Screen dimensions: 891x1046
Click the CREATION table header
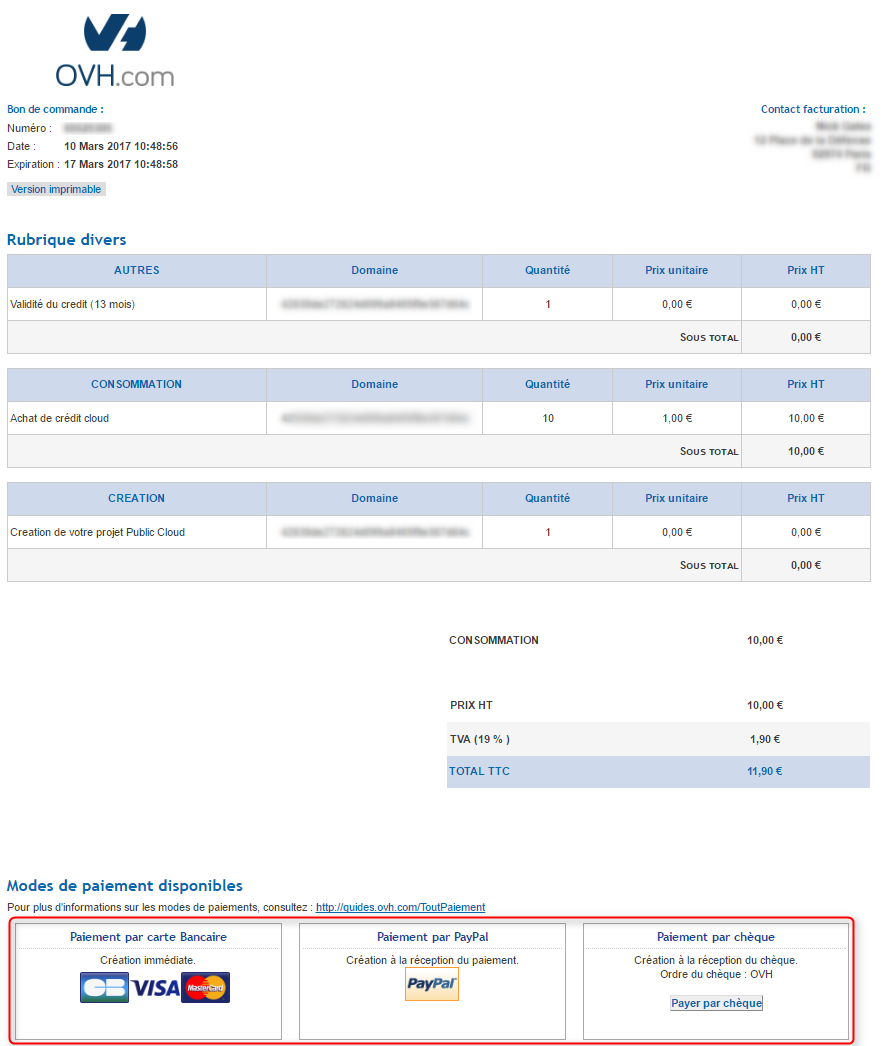pyautogui.click(x=137, y=498)
